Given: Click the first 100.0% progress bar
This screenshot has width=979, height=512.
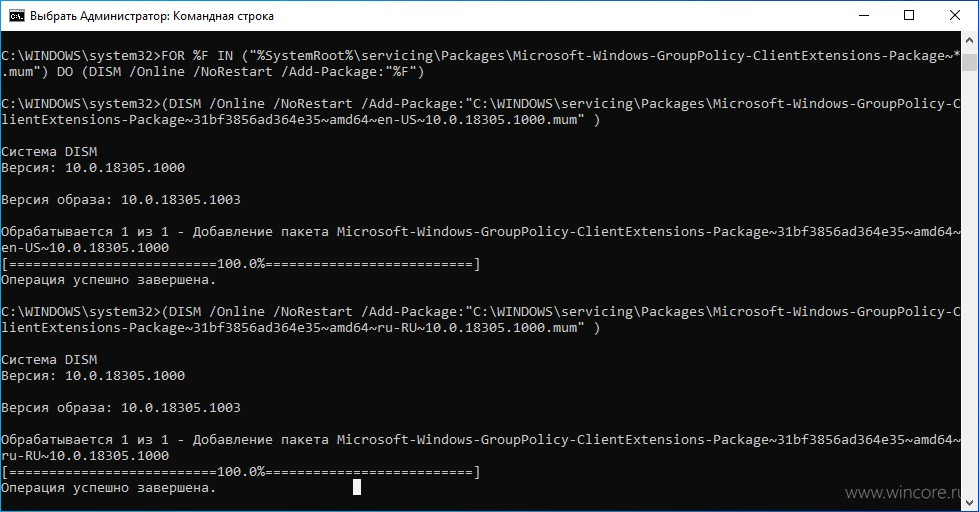Looking at the screenshot, I should pyautogui.click(x=241, y=264).
